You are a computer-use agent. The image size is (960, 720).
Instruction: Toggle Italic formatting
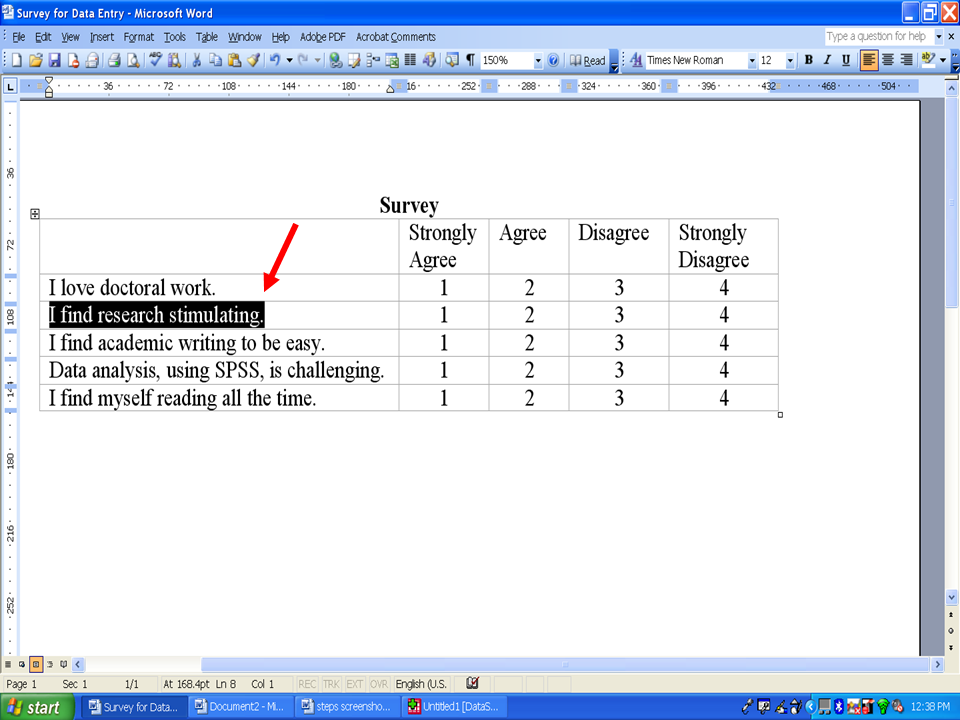pos(827,60)
